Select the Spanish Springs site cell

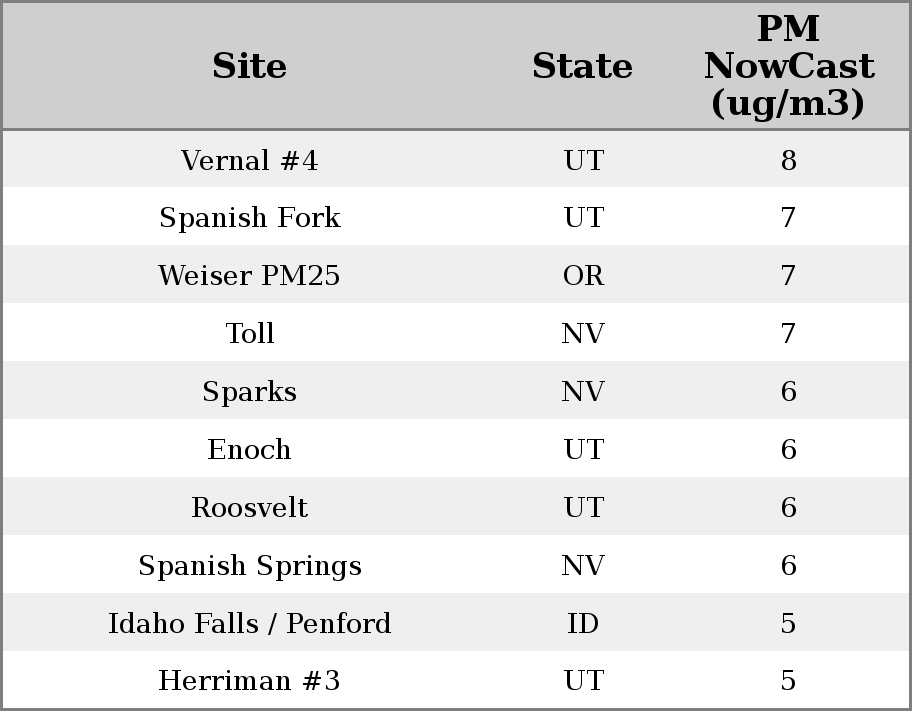click(249, 566)
